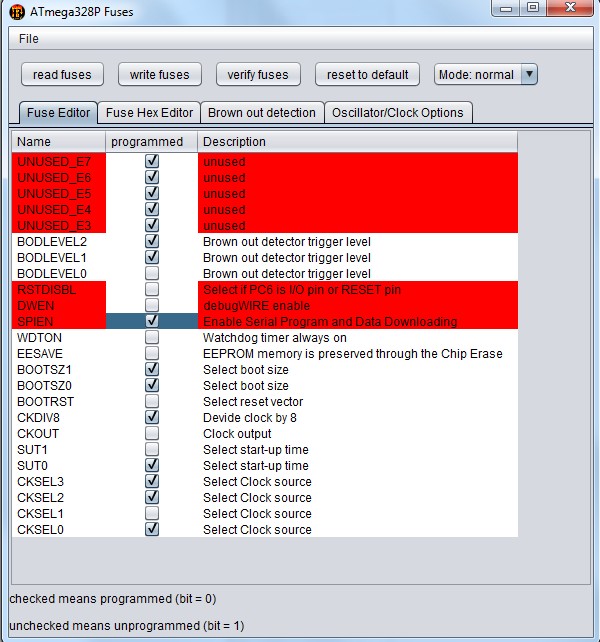The image size is (600, 642).
Task: Check the CKSEL1 checkbox
Action: pos(152,513)
